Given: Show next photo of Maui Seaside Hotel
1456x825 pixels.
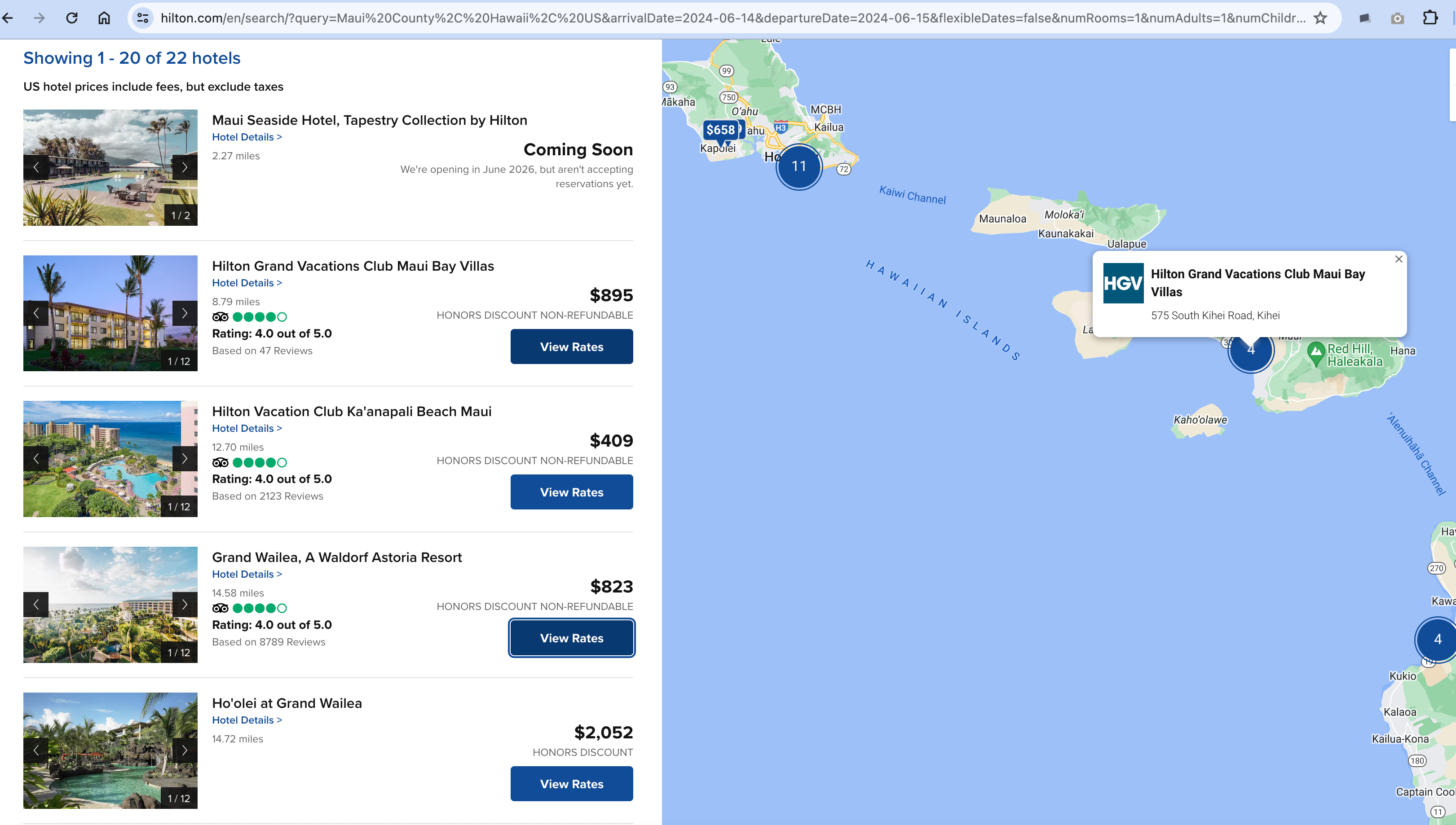Looking at the screenshot, I should (184, 167).
